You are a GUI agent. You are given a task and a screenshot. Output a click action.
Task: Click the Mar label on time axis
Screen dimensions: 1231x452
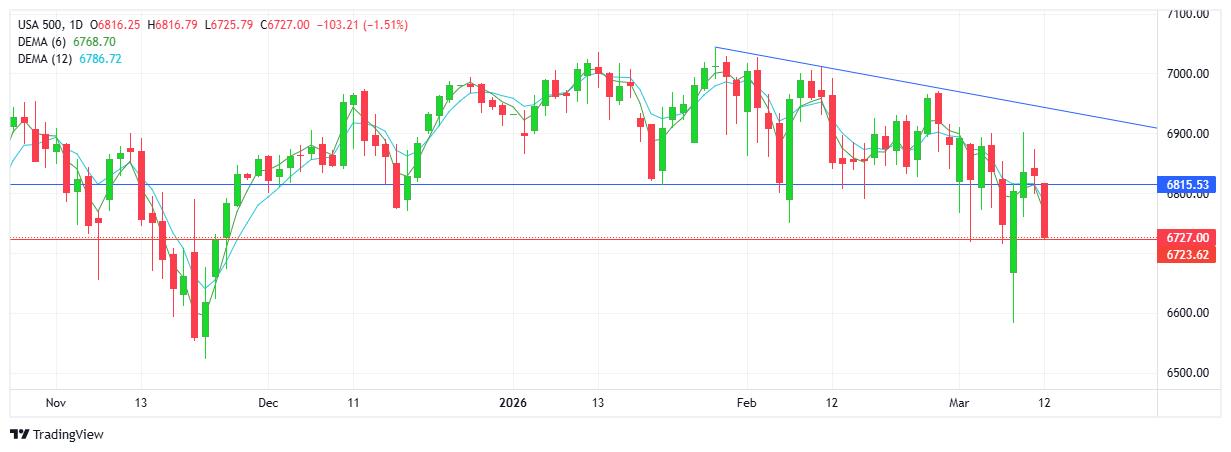(959, 402)
